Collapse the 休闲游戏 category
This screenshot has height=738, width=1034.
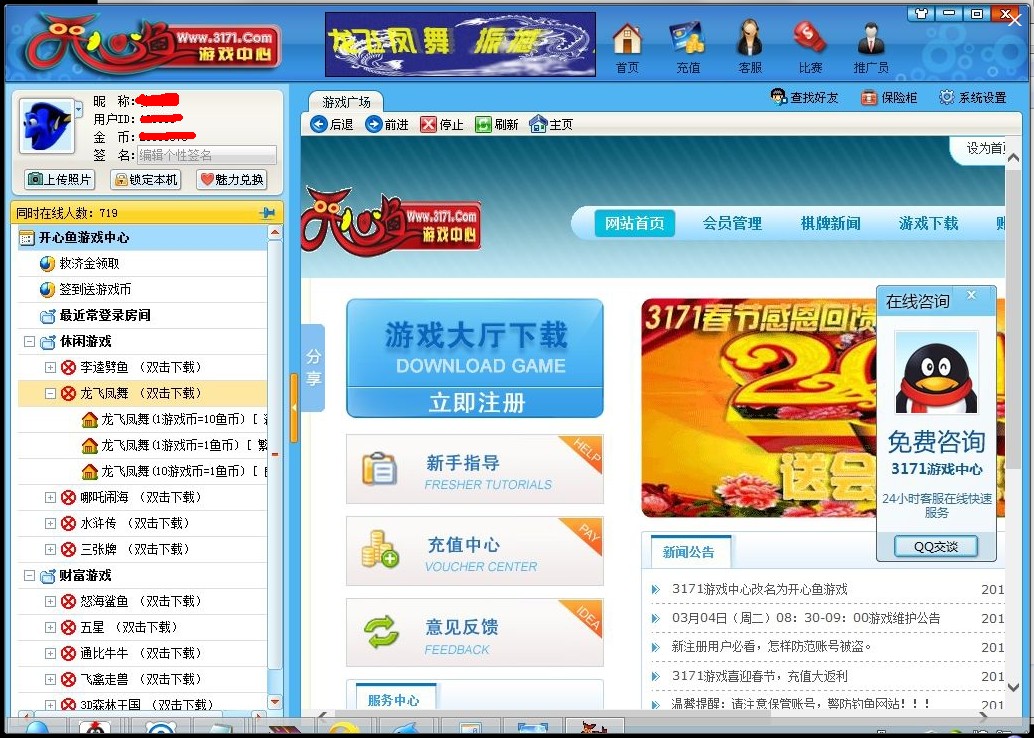coord(29,342)
